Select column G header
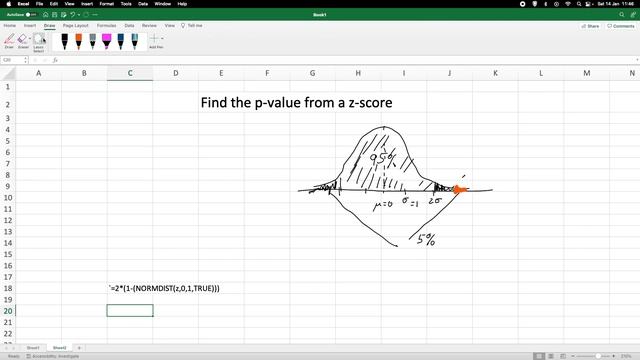This screenshot has width=640, height=360. pos(312,73)
